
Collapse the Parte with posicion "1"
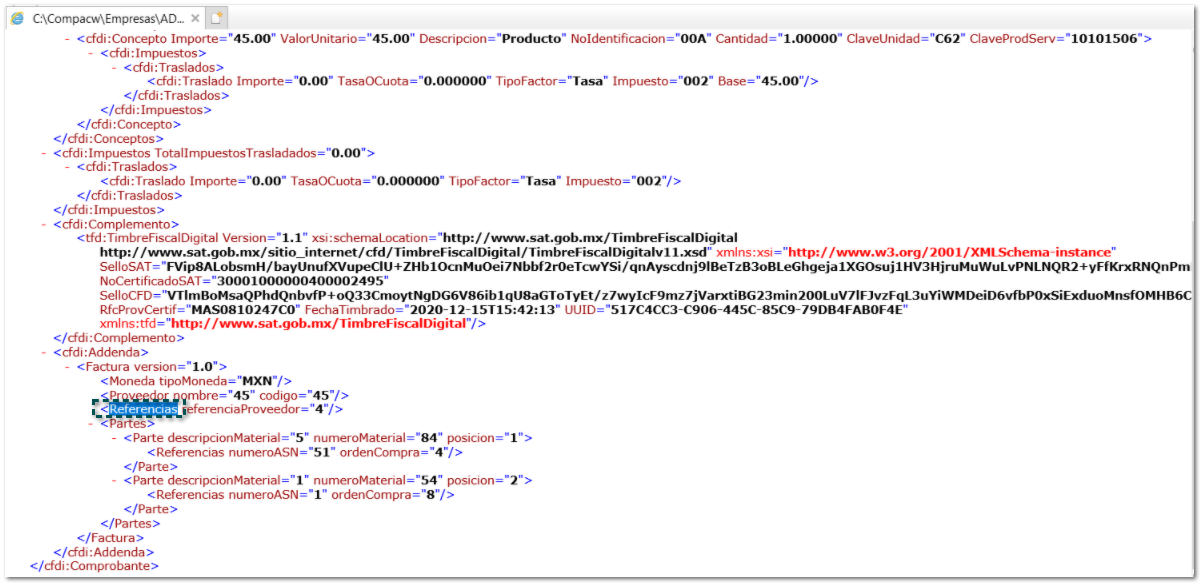pos(116,438)
